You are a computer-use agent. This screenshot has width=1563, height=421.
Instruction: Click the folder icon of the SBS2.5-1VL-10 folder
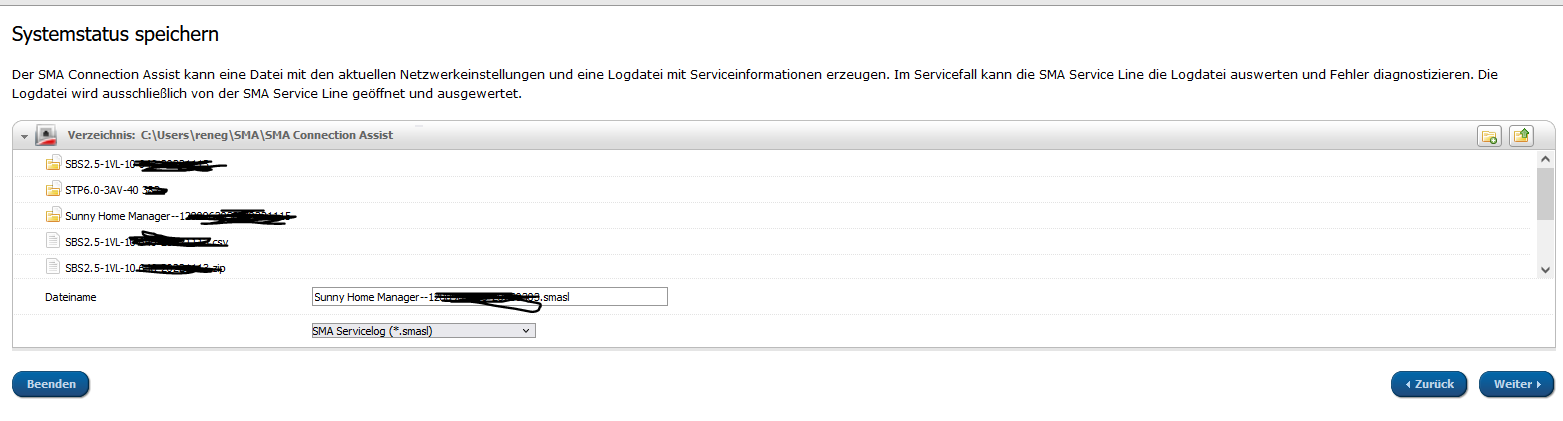pos(53,163)
